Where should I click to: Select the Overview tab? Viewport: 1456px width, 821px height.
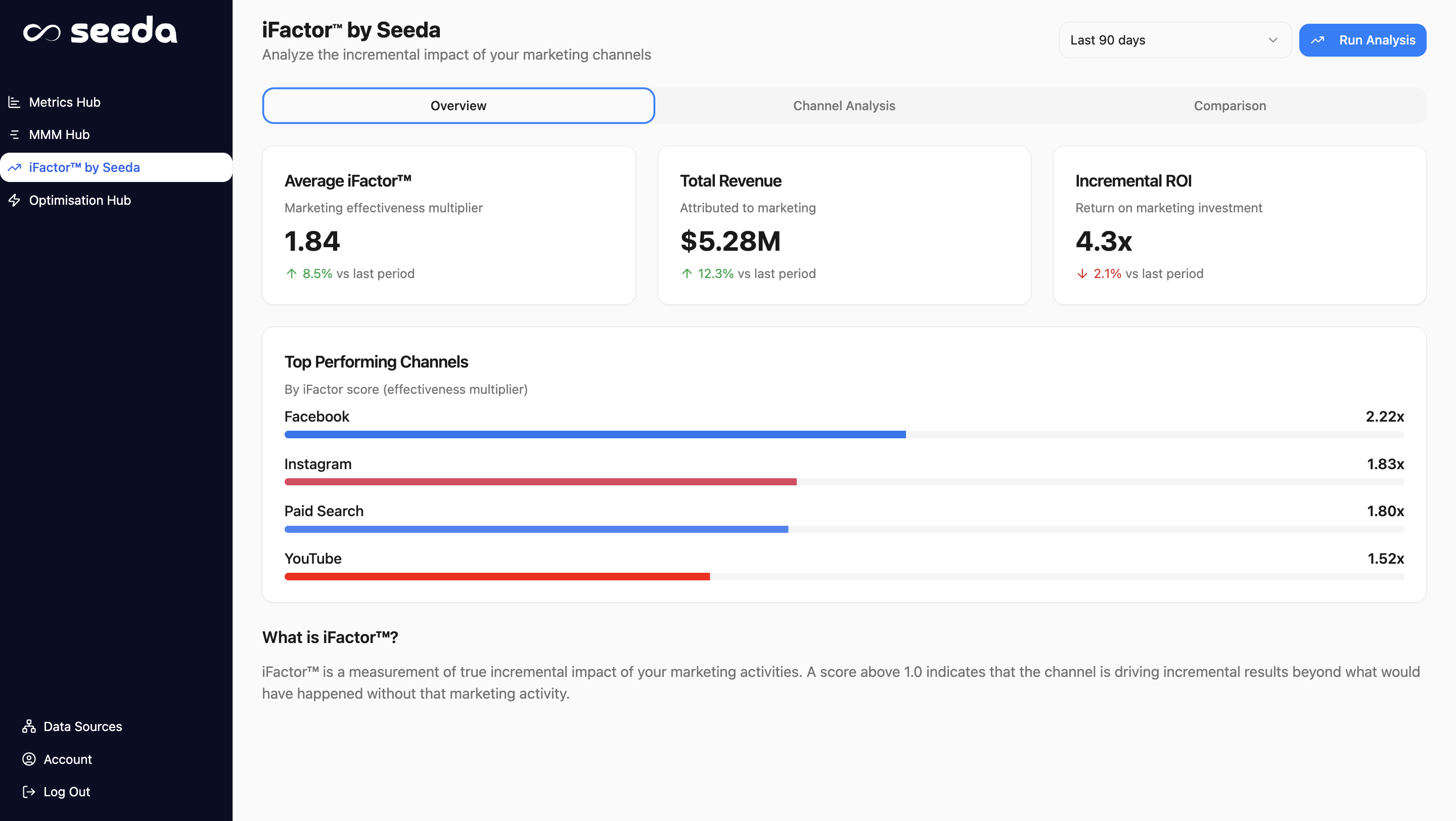coord(459,106)
